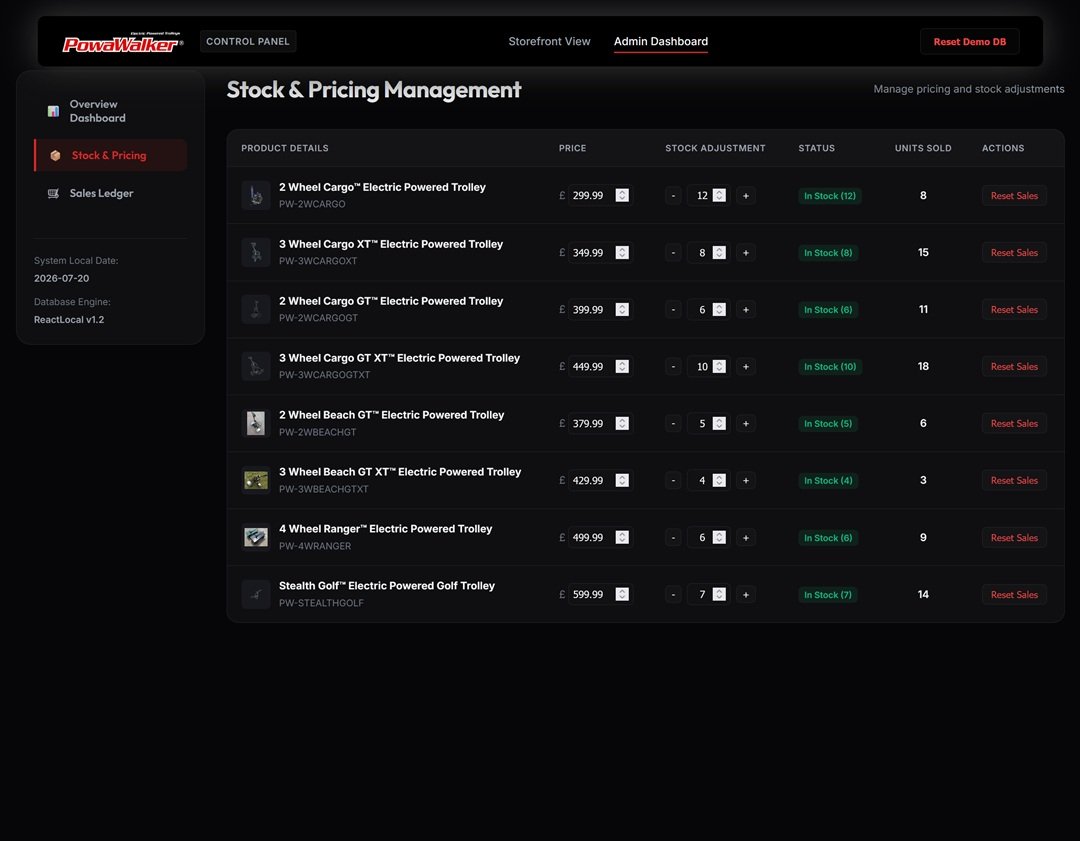
Task: Select Stock & Pricing sidebar item
Action: click(110, 156)
